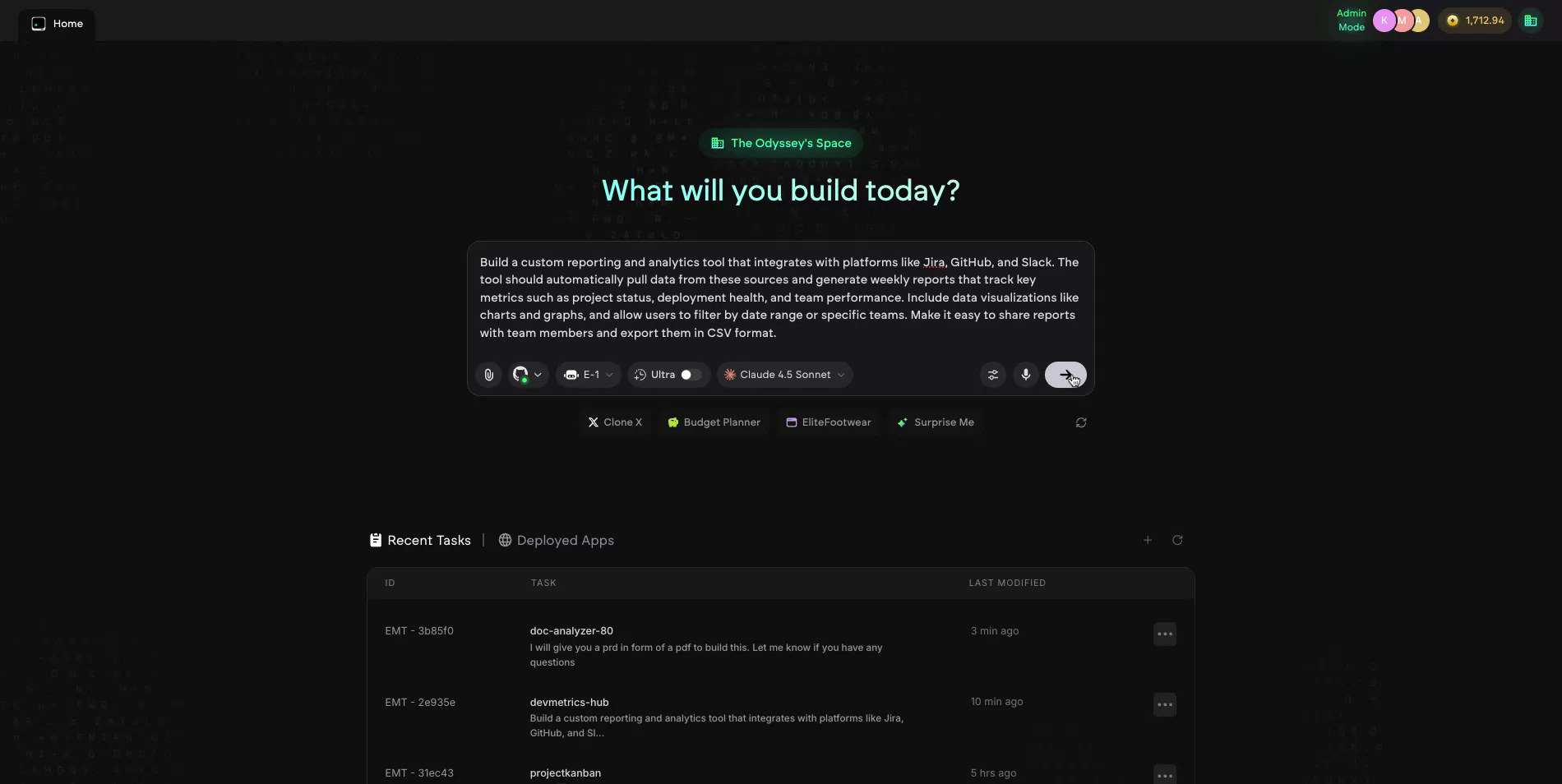The height and width of the screenshot is (784, 1562).
Task: Select the Recent Tasks tab
Action: [x=428, y=540]
